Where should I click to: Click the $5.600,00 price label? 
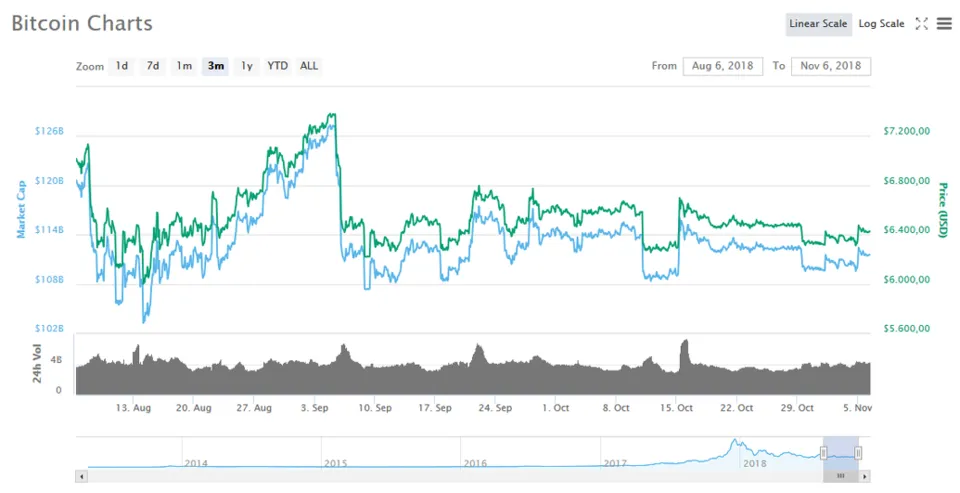click(906, 328)
